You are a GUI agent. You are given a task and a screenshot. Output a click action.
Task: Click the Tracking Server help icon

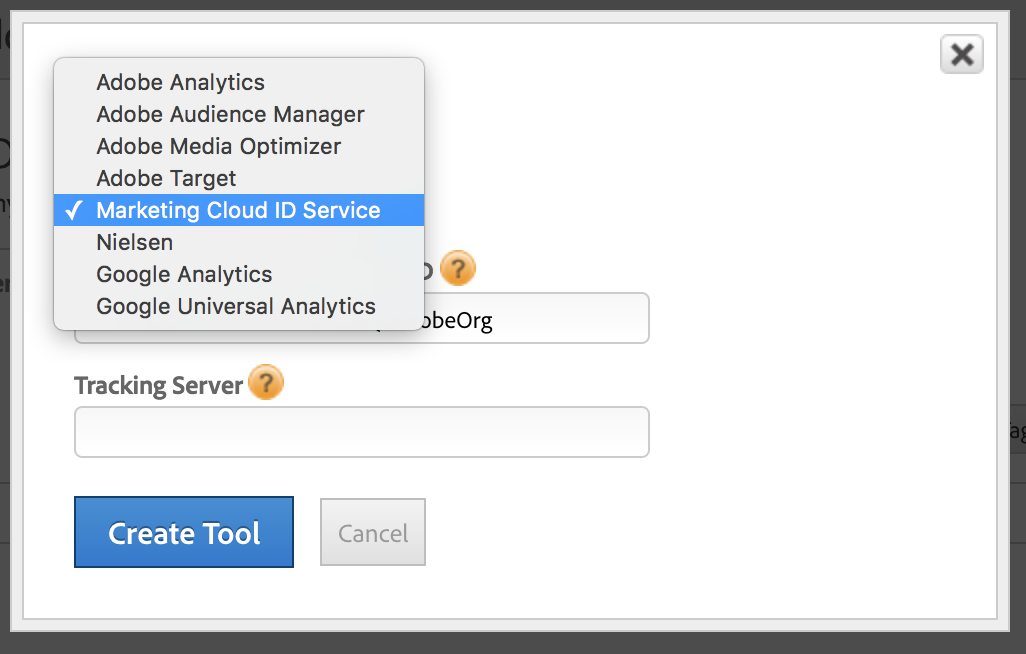tap(266, 382)
